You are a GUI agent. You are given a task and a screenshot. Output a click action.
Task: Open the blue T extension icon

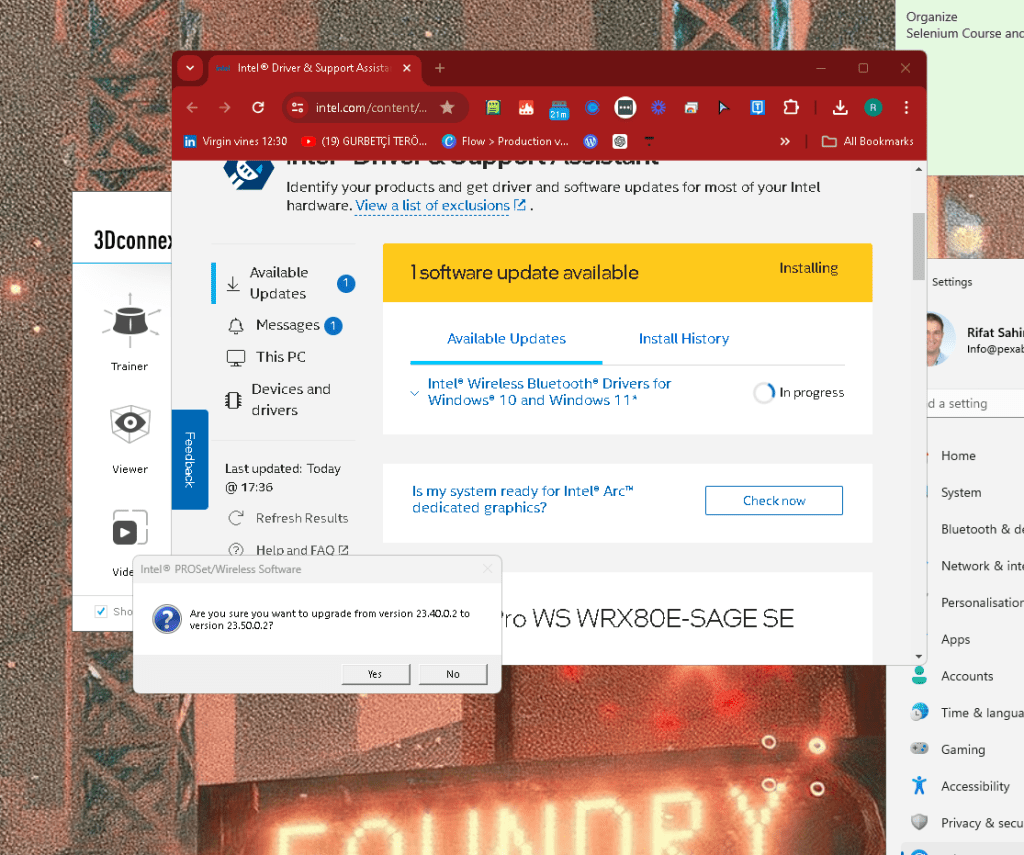pos(758,107)
